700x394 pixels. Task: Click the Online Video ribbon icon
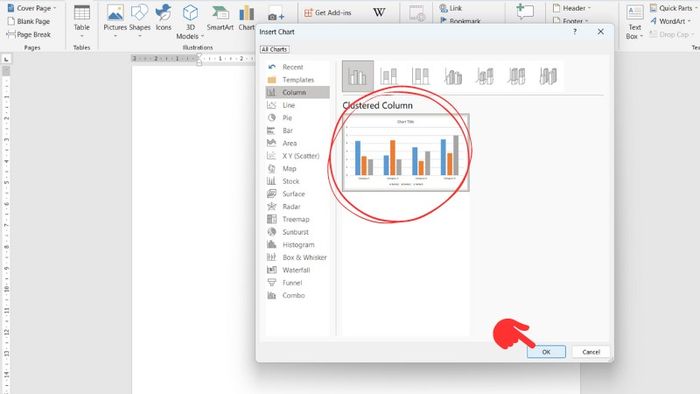point(417,13)
